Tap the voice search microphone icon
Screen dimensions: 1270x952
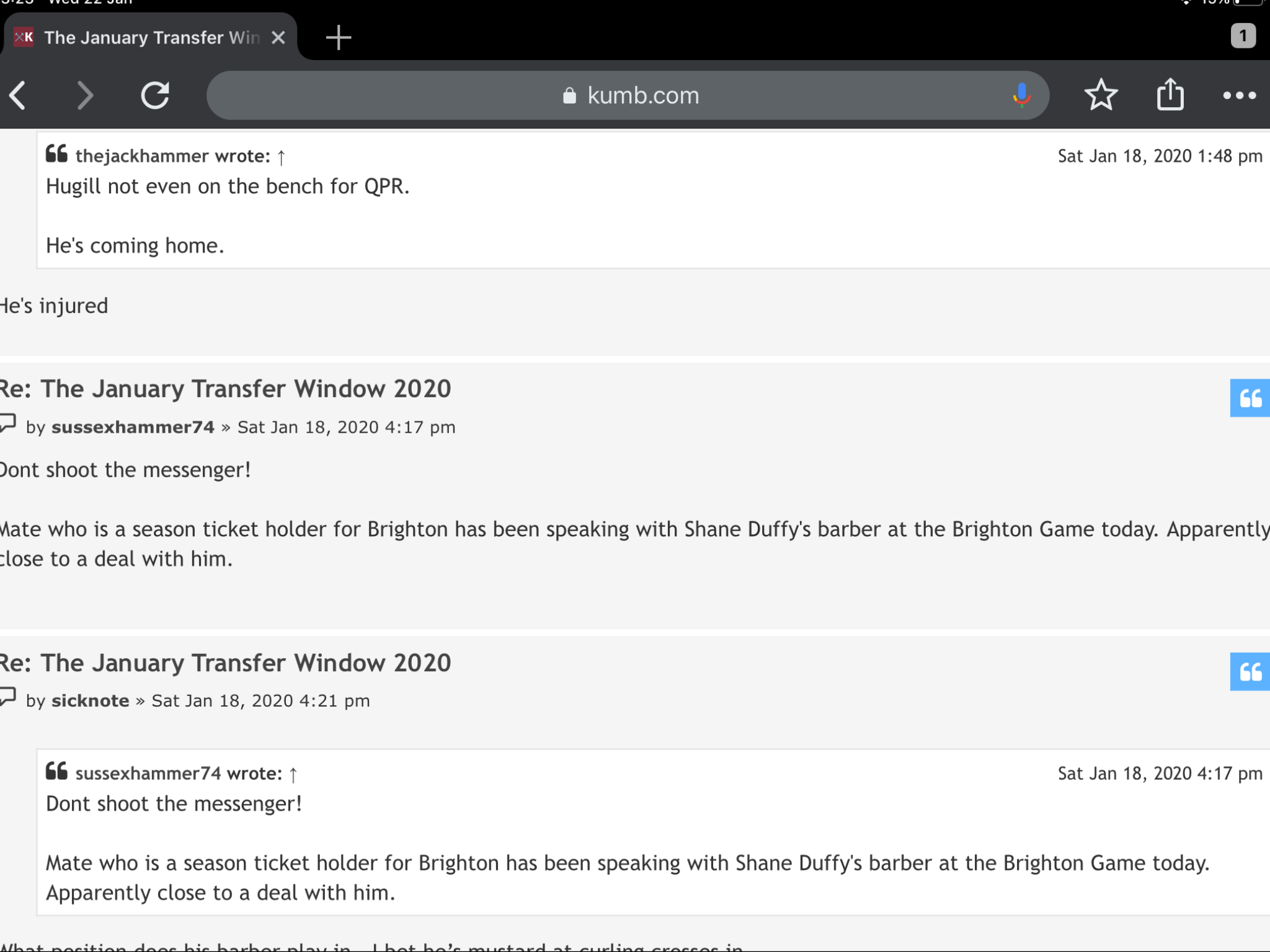click(x=1021, y=95)
